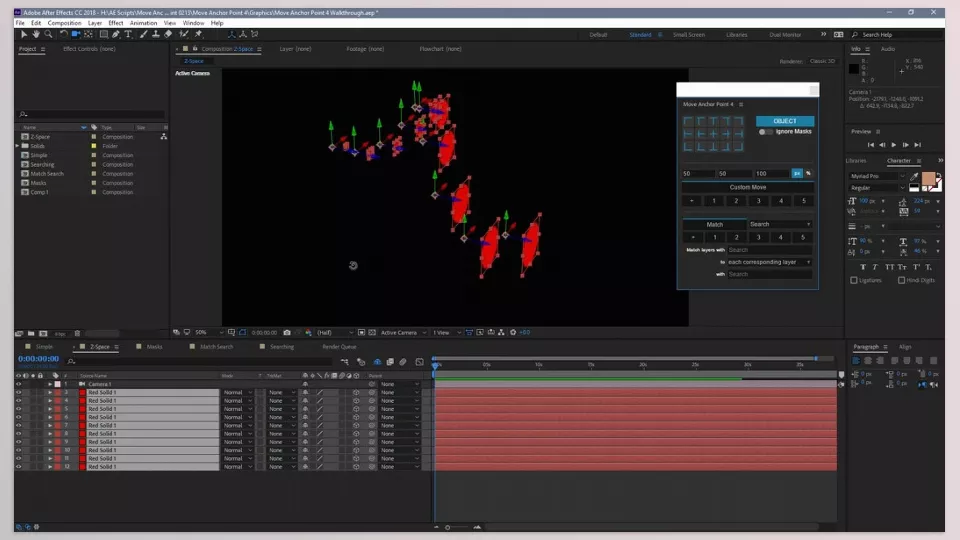Click the timeline current time 0:00:00:00
The image size is (960, 540).
coord(39,359)
